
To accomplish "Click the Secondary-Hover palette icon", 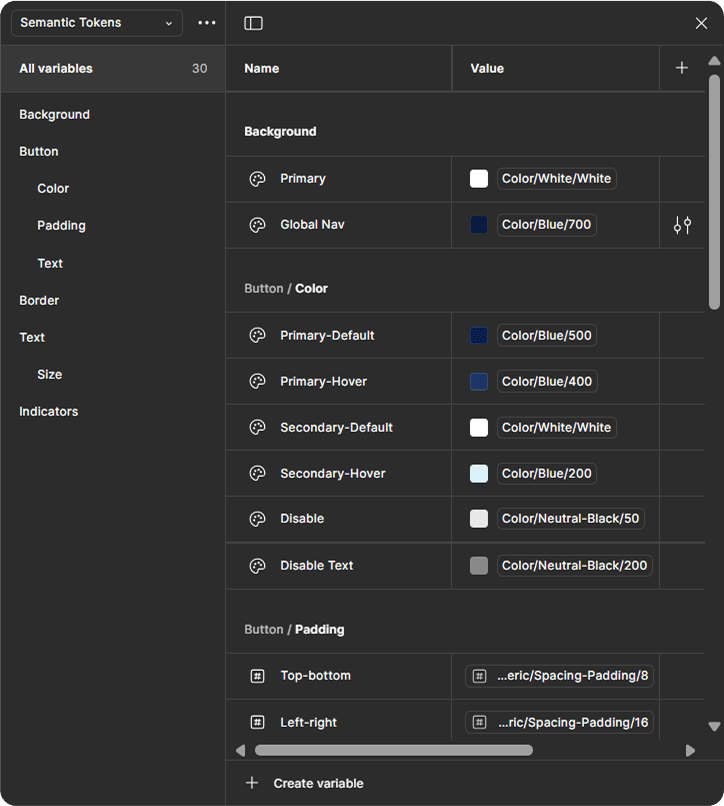I will (257, 473).
